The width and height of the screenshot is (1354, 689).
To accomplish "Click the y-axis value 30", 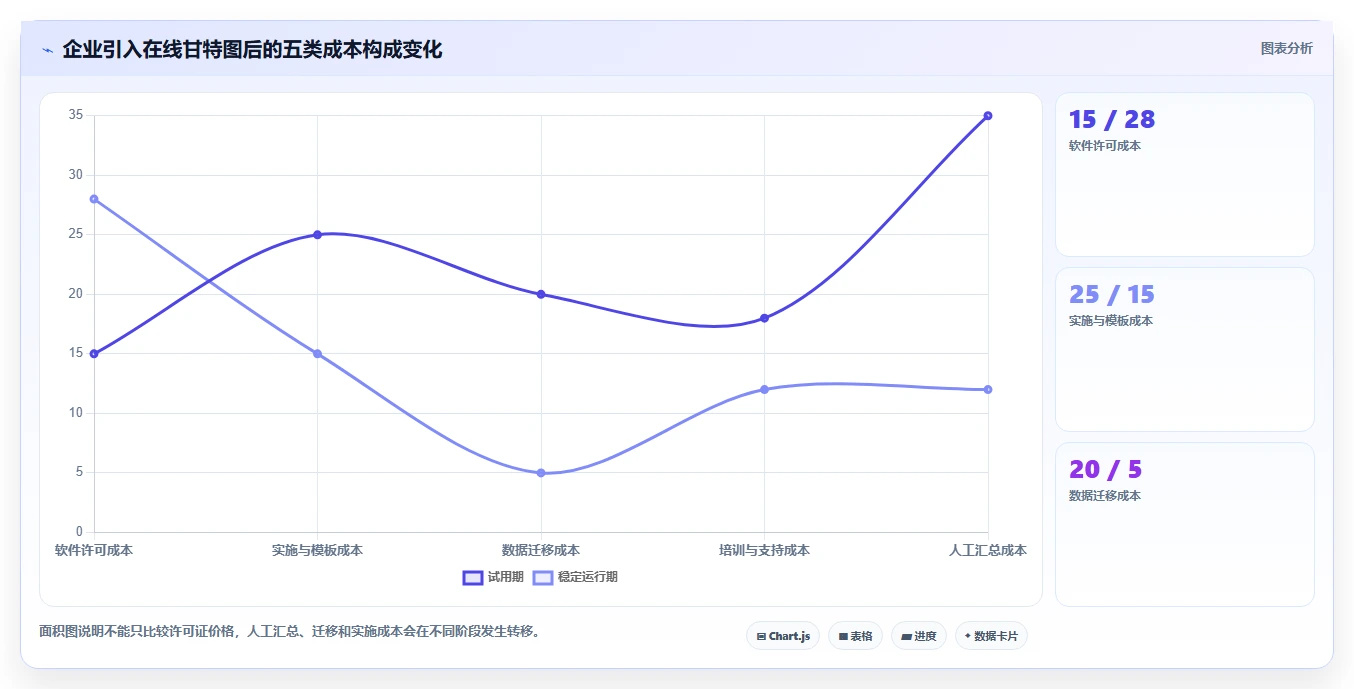I will click(x=76, y=175).
